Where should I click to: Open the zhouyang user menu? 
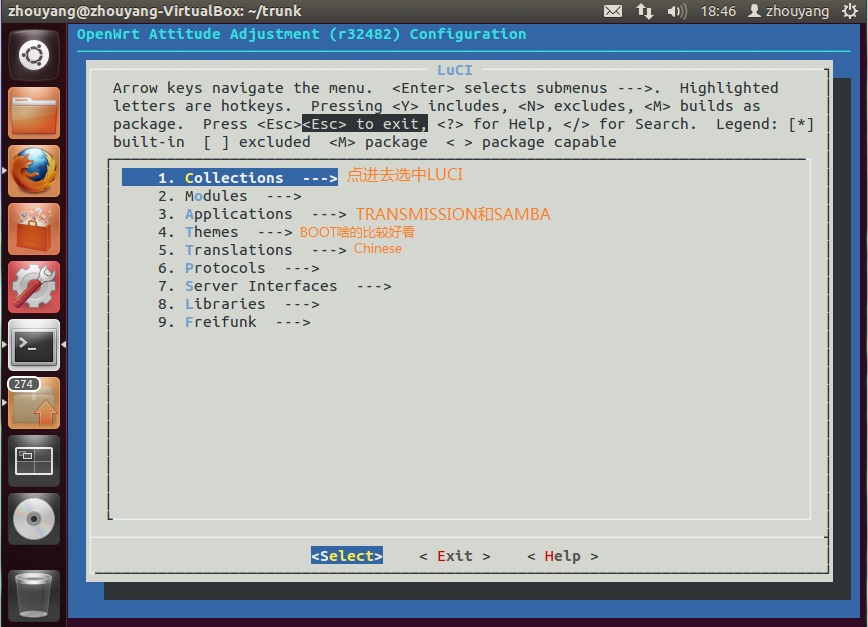(789, 11)
